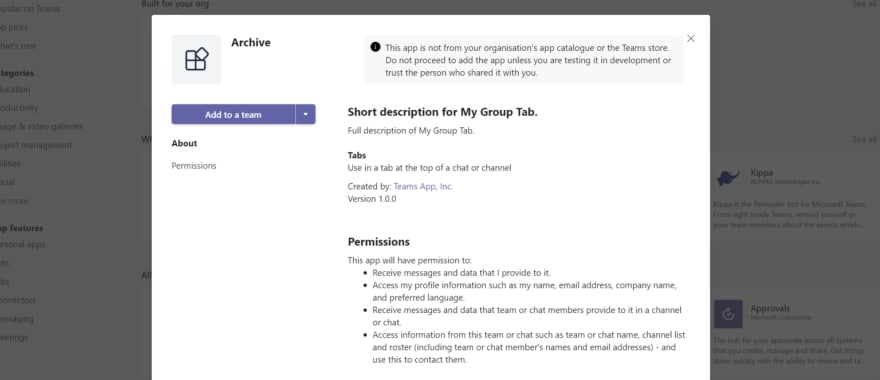The width and height of the screenshot is (880, 380).
Task: Click the info icon in the warning banner
Action: click(x=375, y=47)
